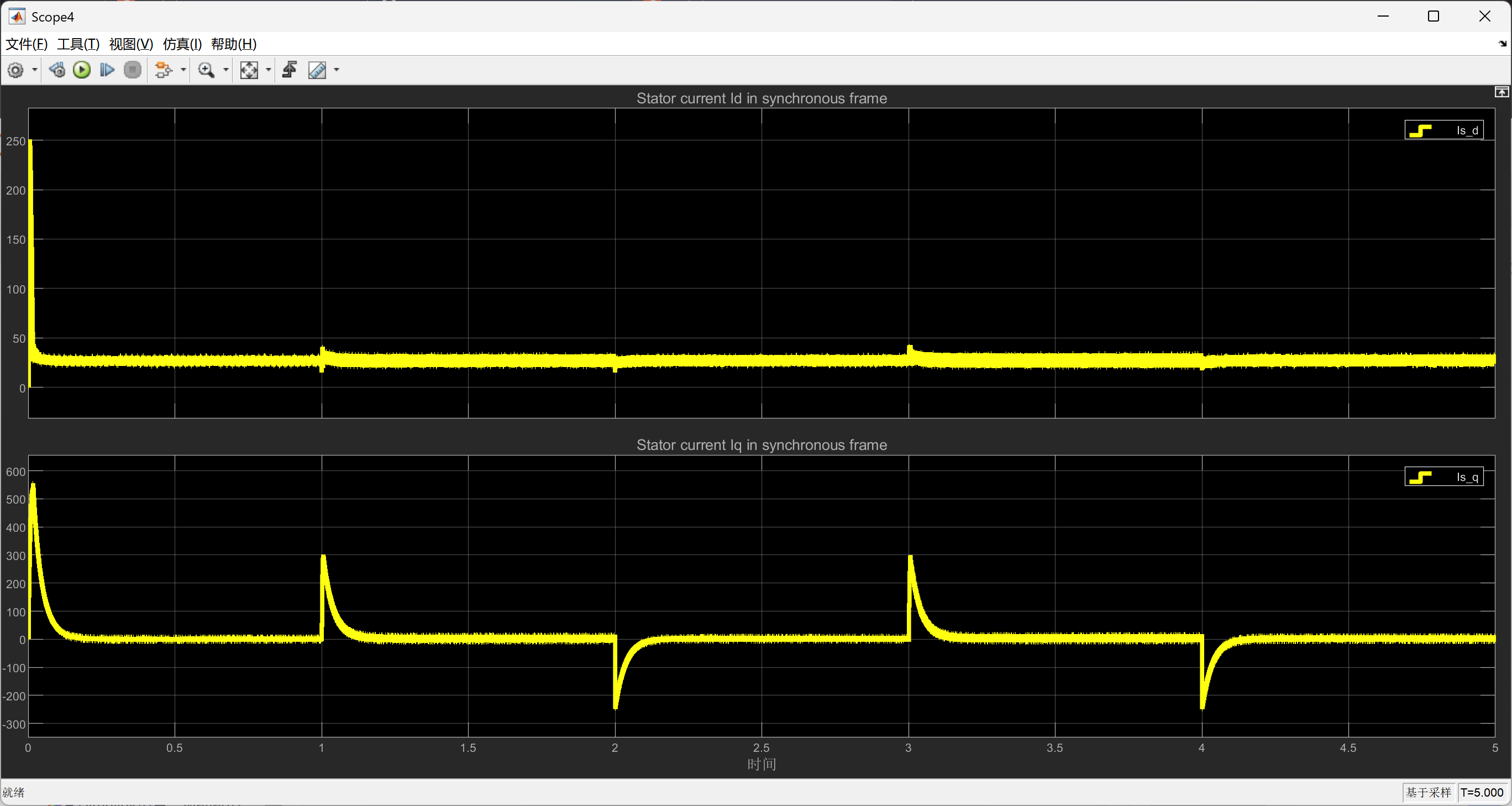Screen dimensions: 1512x806
Task: Click Scale Axes Limits icon
Action: (x=249, y=70)
